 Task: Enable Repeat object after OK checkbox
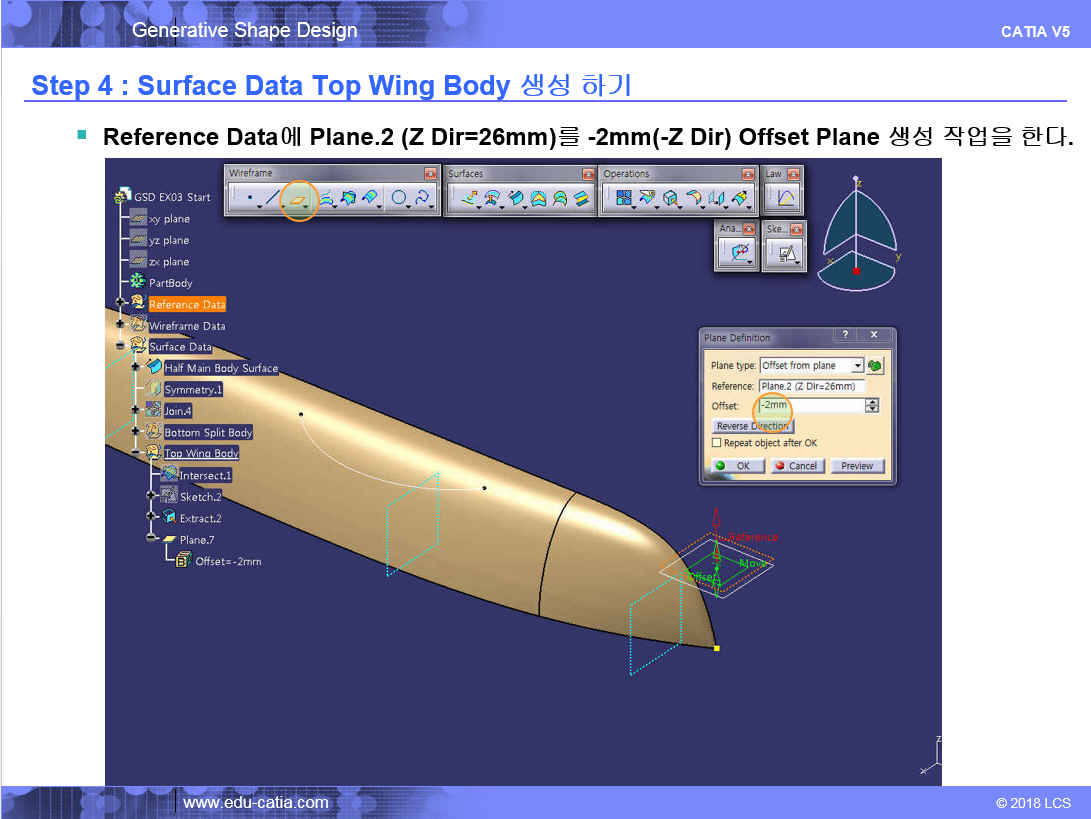pyautogui.click(x=716, y=443)
